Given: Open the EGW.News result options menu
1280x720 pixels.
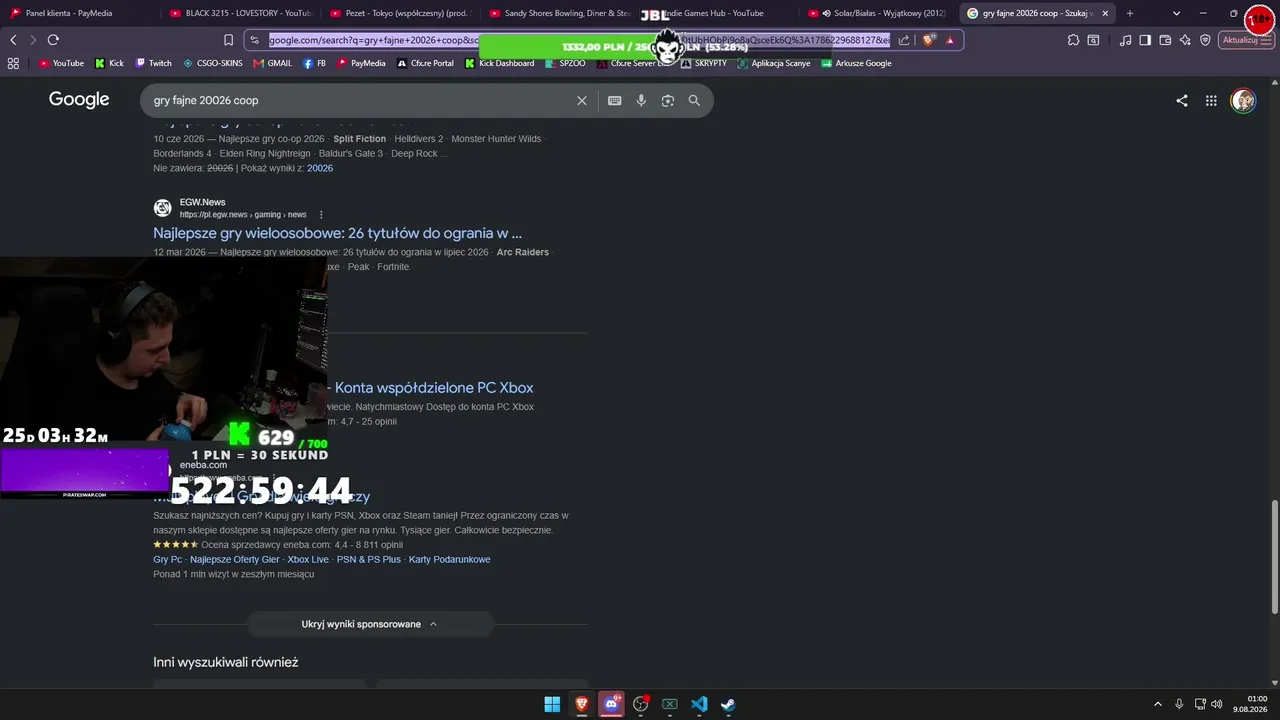Looking at the screenshot, I should 321,214.
